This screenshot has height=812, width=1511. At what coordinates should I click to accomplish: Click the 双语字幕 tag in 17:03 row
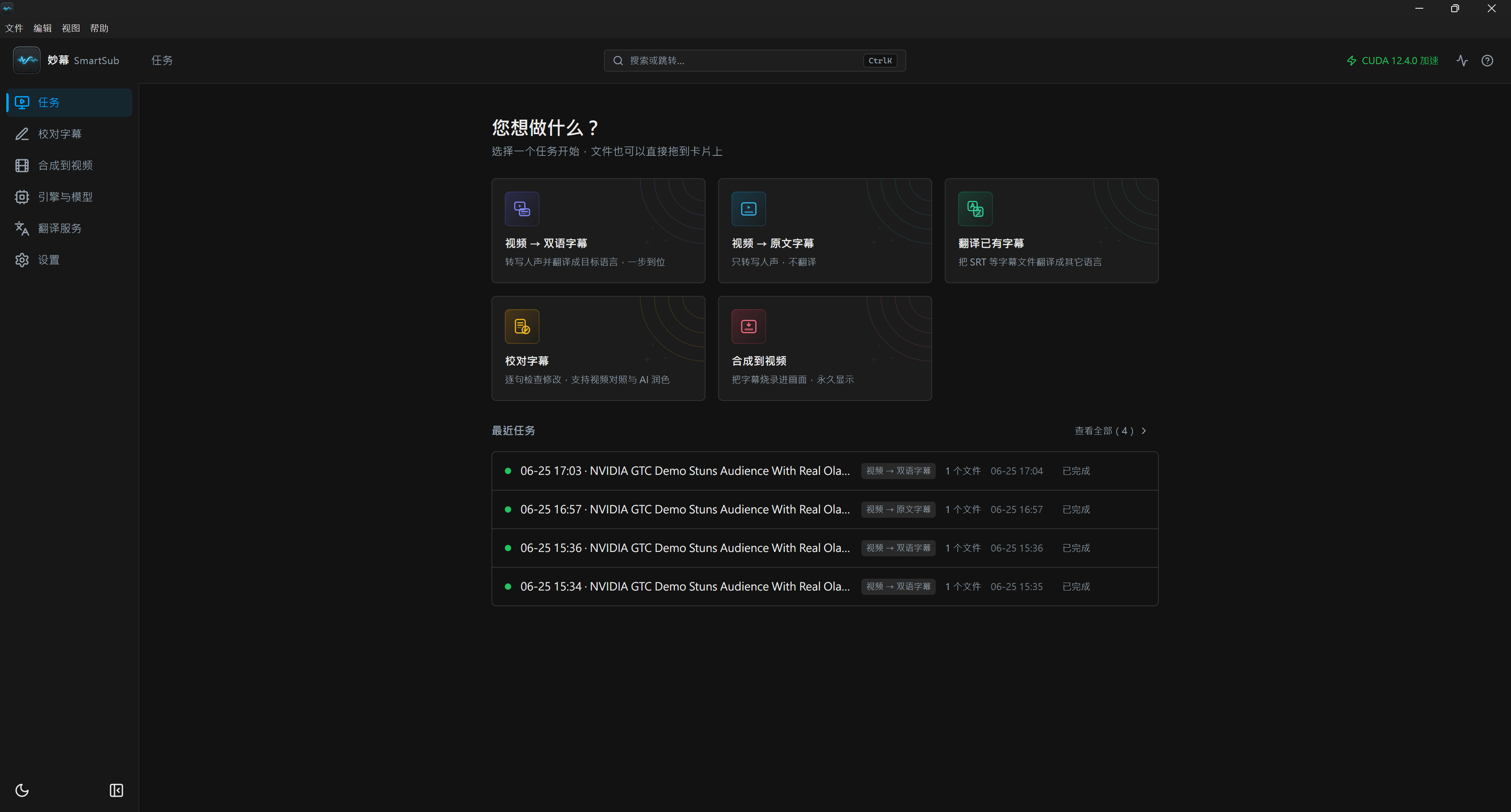point(898,471)
